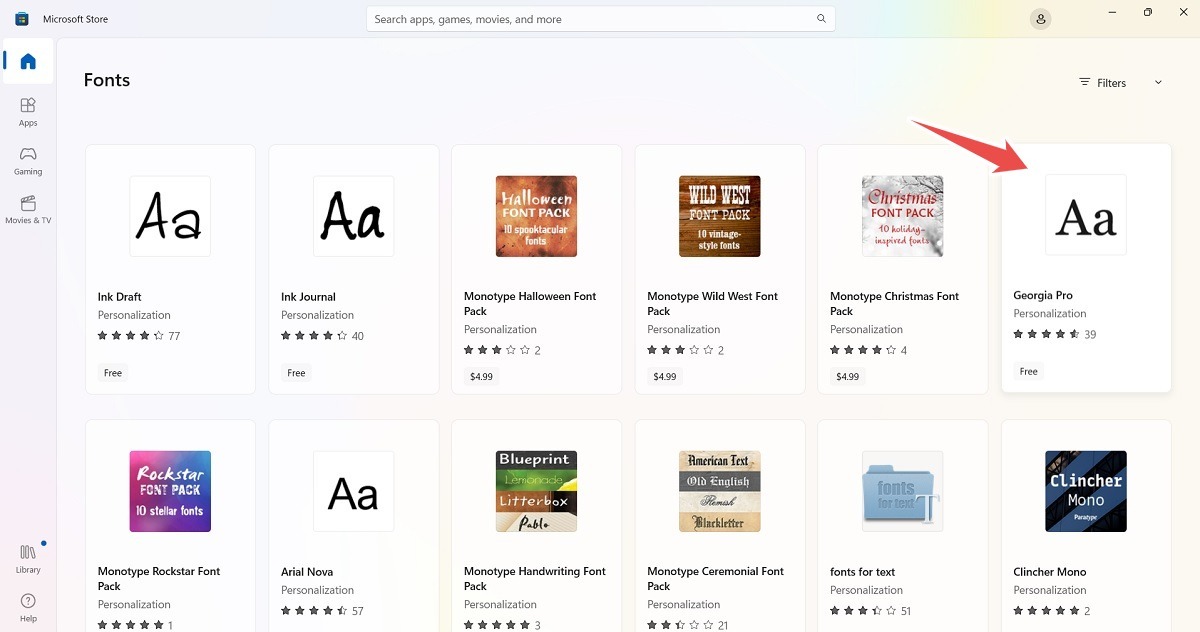Click the $4.99 price on Halloween Font Pack
This screenshot has height=632, width=1200.
click(481, 376)
